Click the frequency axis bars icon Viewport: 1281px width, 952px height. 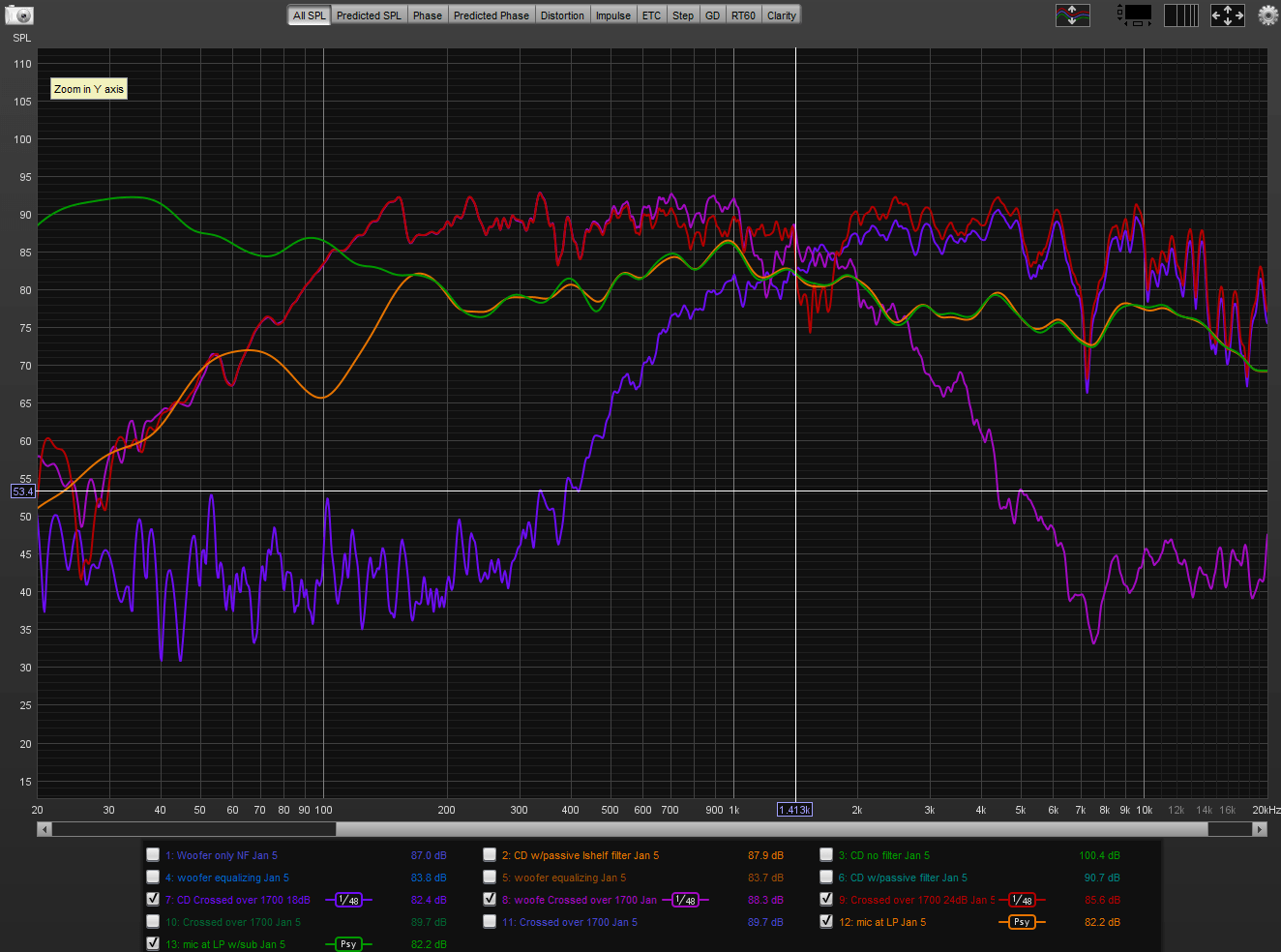(x=1180, y=15)
